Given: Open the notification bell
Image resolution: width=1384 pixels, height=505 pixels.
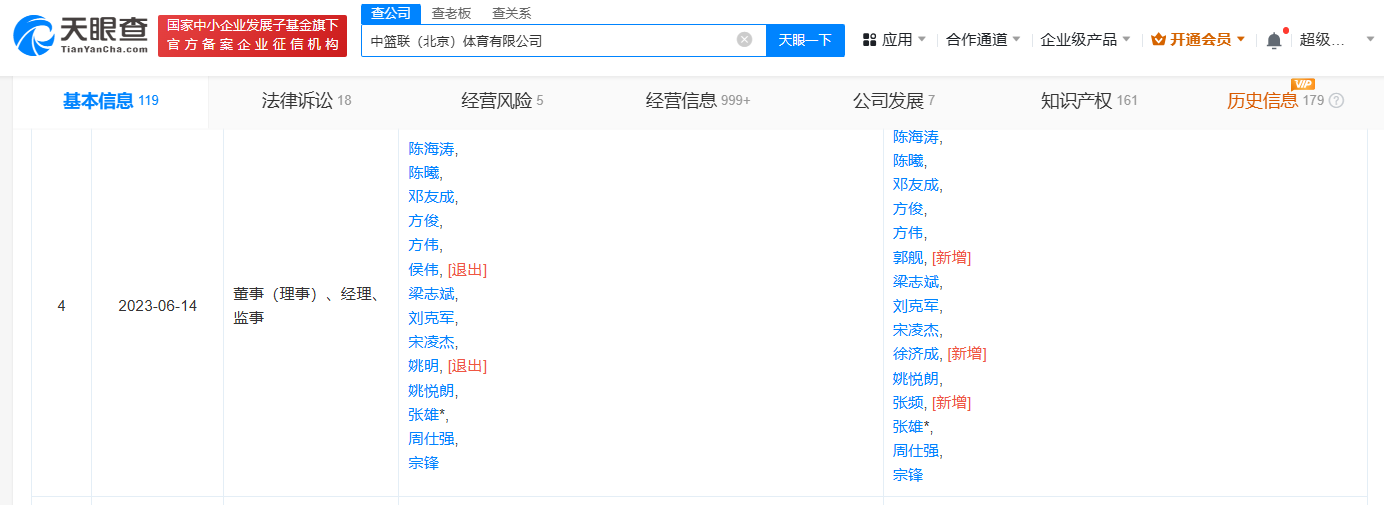Looking at the screenshot, I should (1273, 40).
